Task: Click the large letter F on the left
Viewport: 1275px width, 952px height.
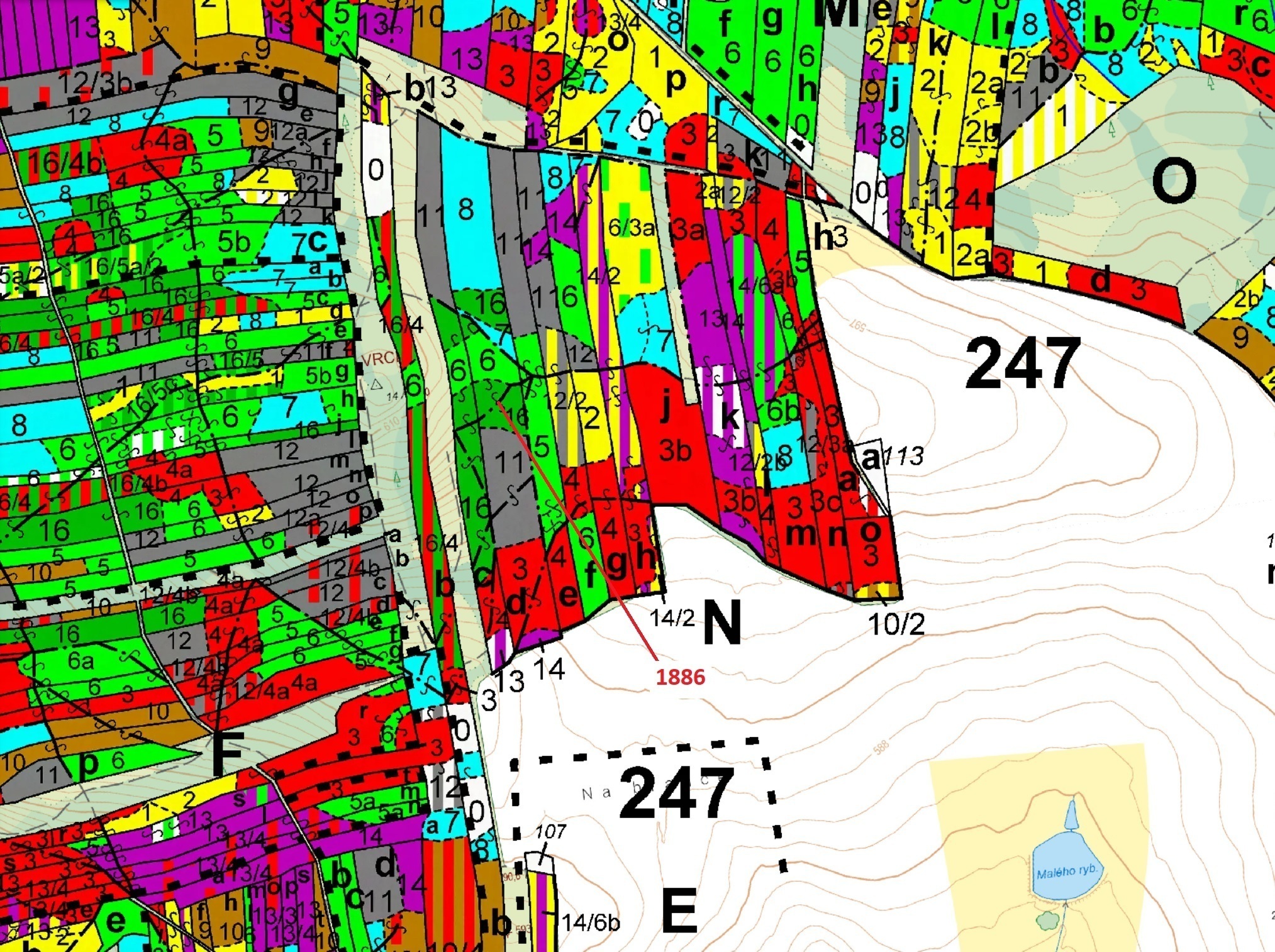Action: click(x=226, y=753)
